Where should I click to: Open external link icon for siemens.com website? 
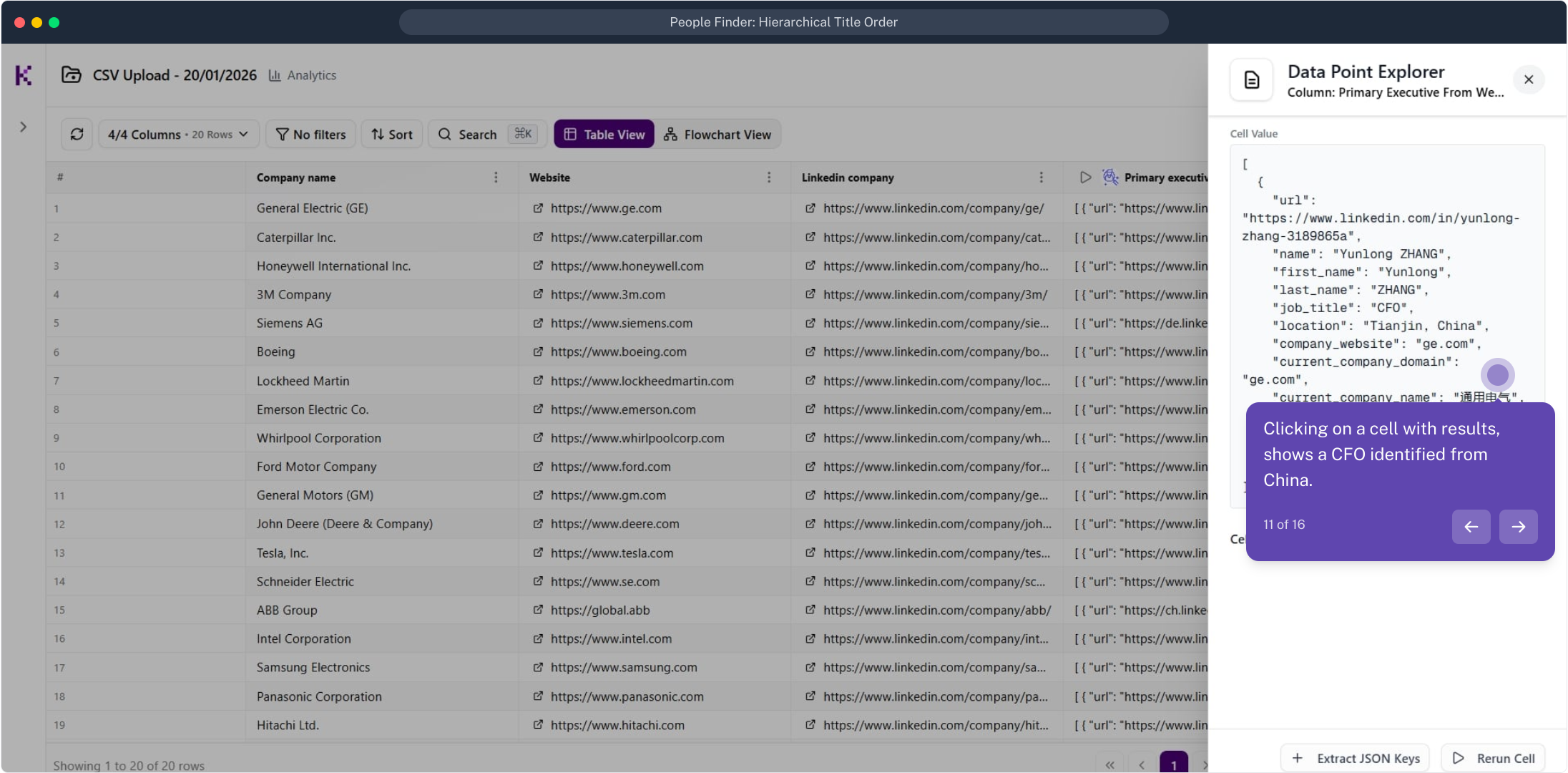pyautogui.click(x=538, y=323)
